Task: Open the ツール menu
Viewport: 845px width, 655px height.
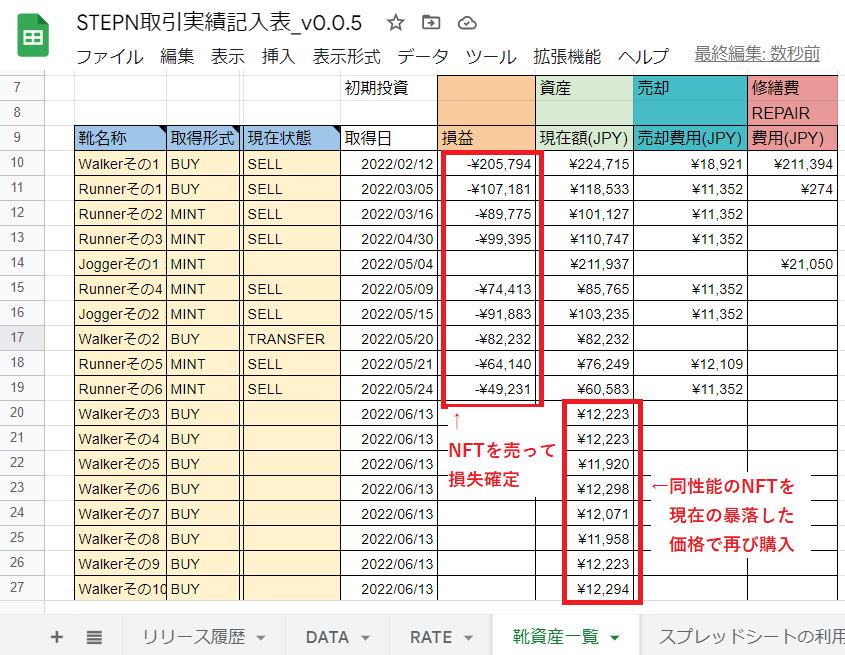Action: (491, 56)
